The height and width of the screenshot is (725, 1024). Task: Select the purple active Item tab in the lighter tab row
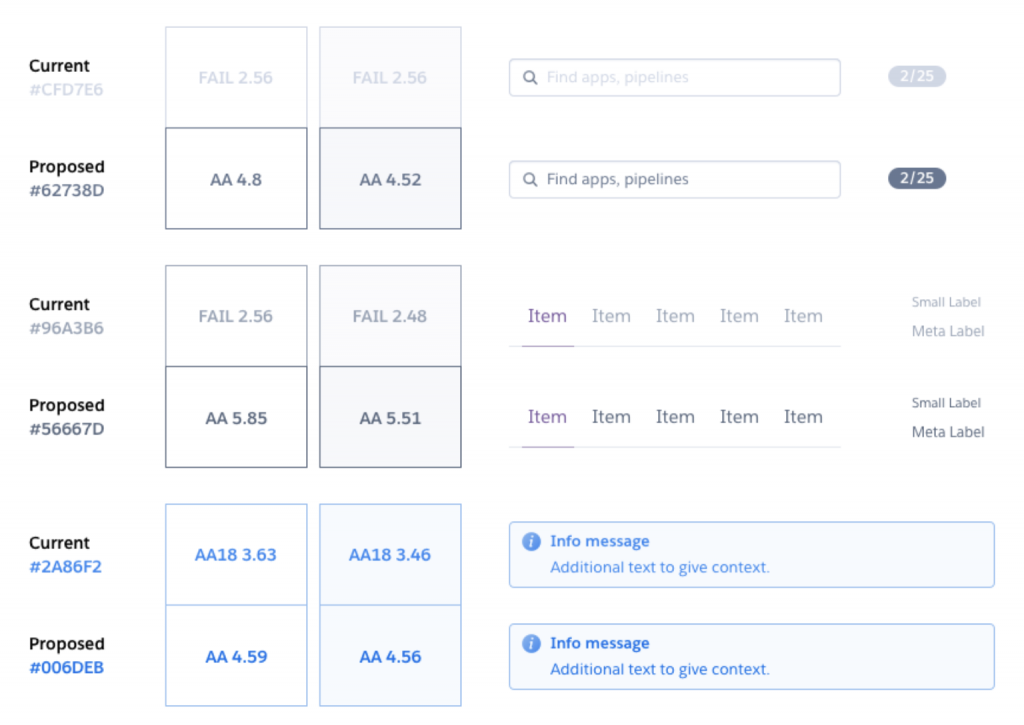547,316
